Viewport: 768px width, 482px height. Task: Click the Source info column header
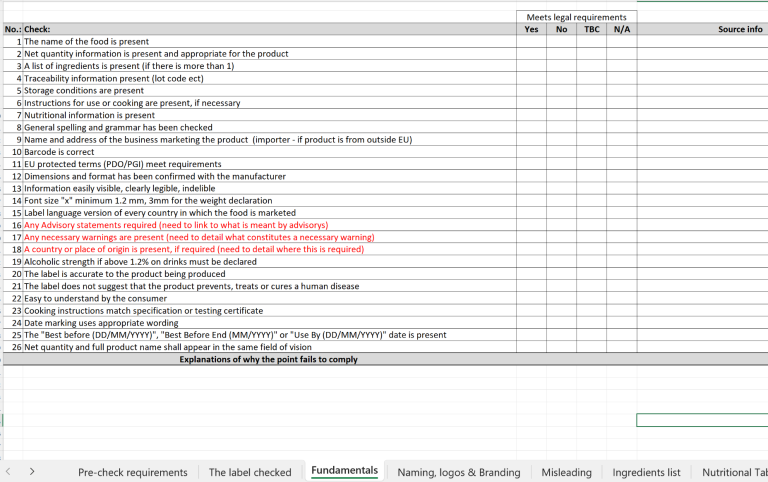[x=740, y=29]
